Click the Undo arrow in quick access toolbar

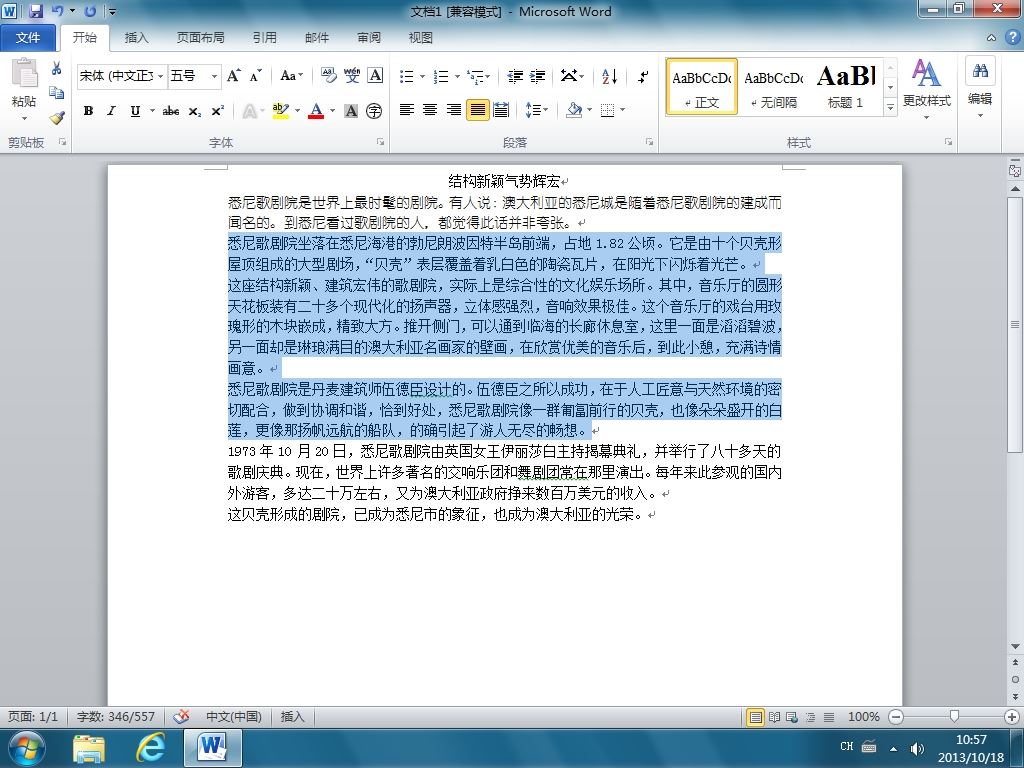[x=57, y=11]
